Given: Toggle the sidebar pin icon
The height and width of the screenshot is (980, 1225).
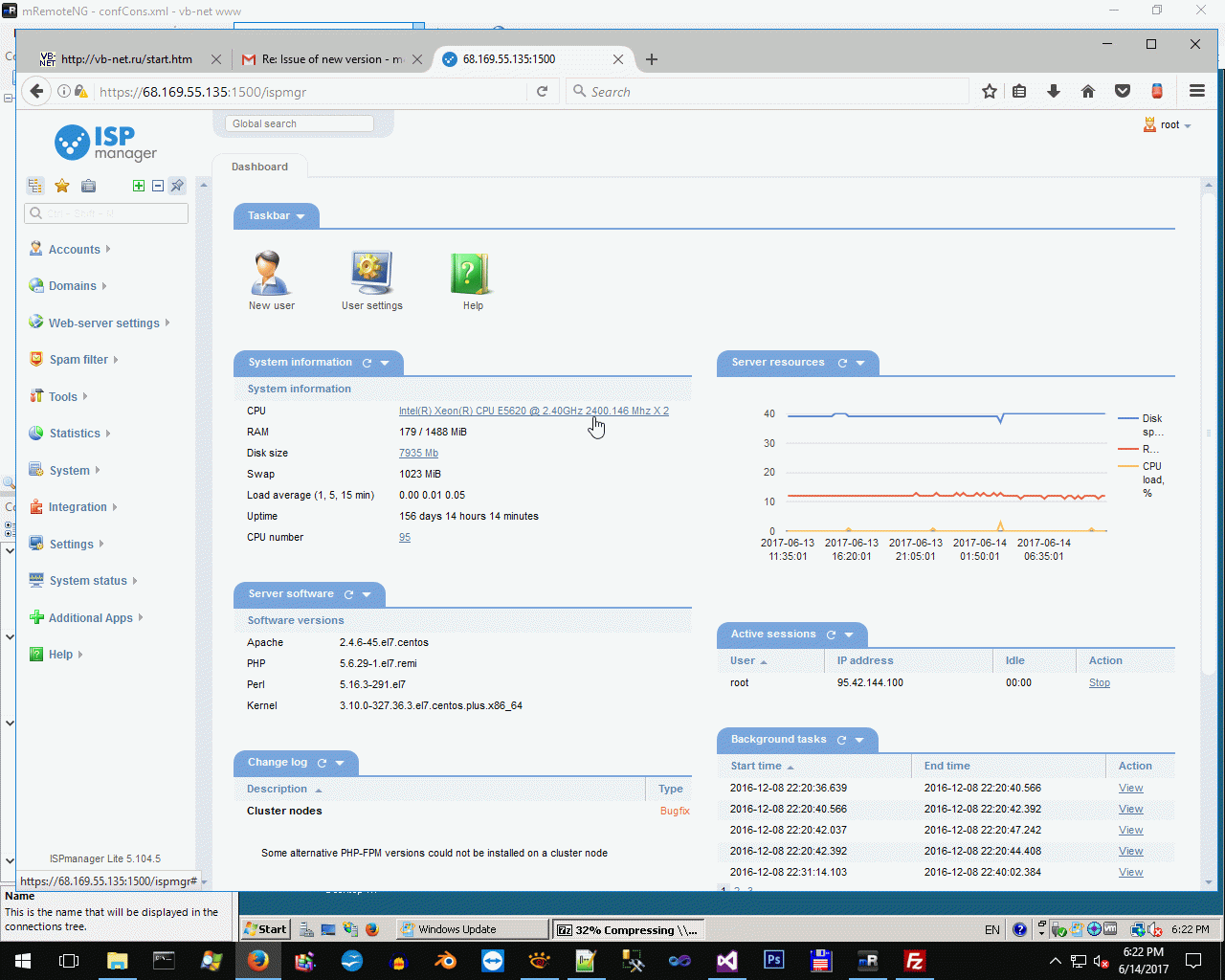Looking at the screenshot, I should 177,186.
